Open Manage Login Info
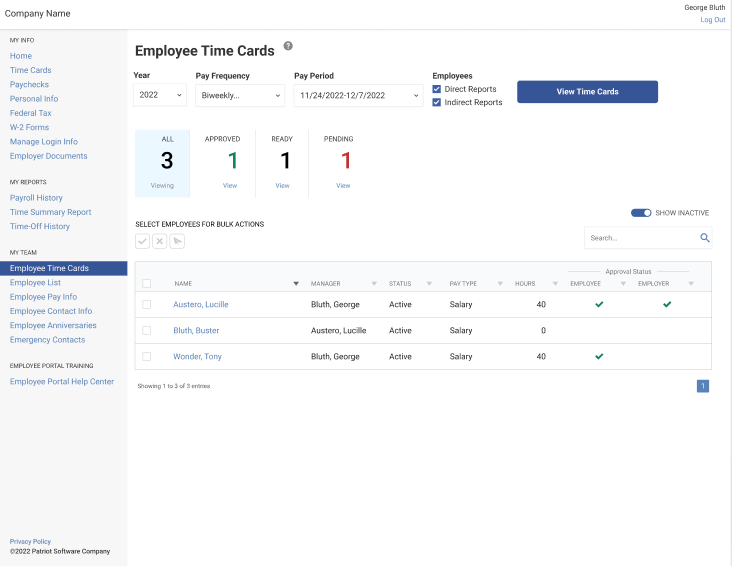 [44, 142]
